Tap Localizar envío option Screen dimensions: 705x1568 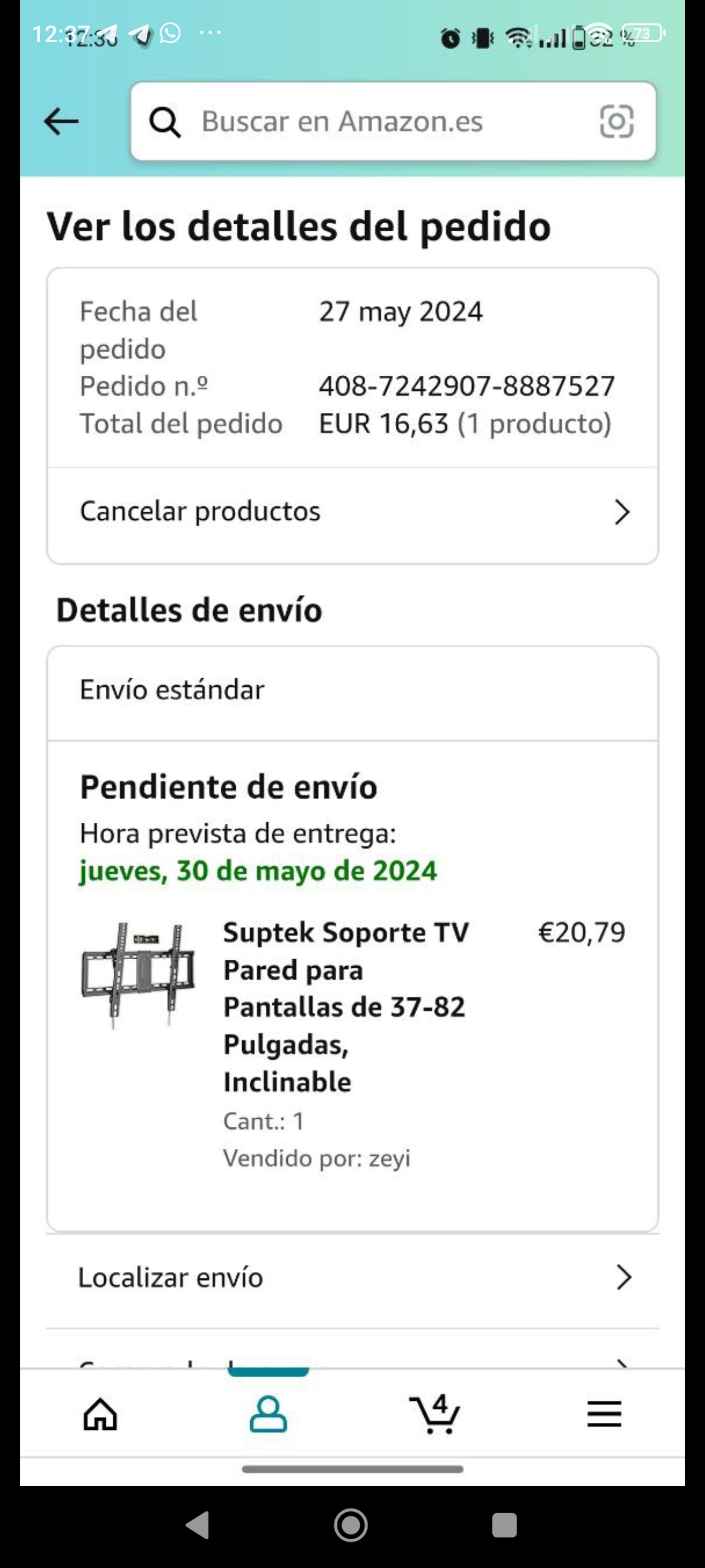coord(171,1277)
